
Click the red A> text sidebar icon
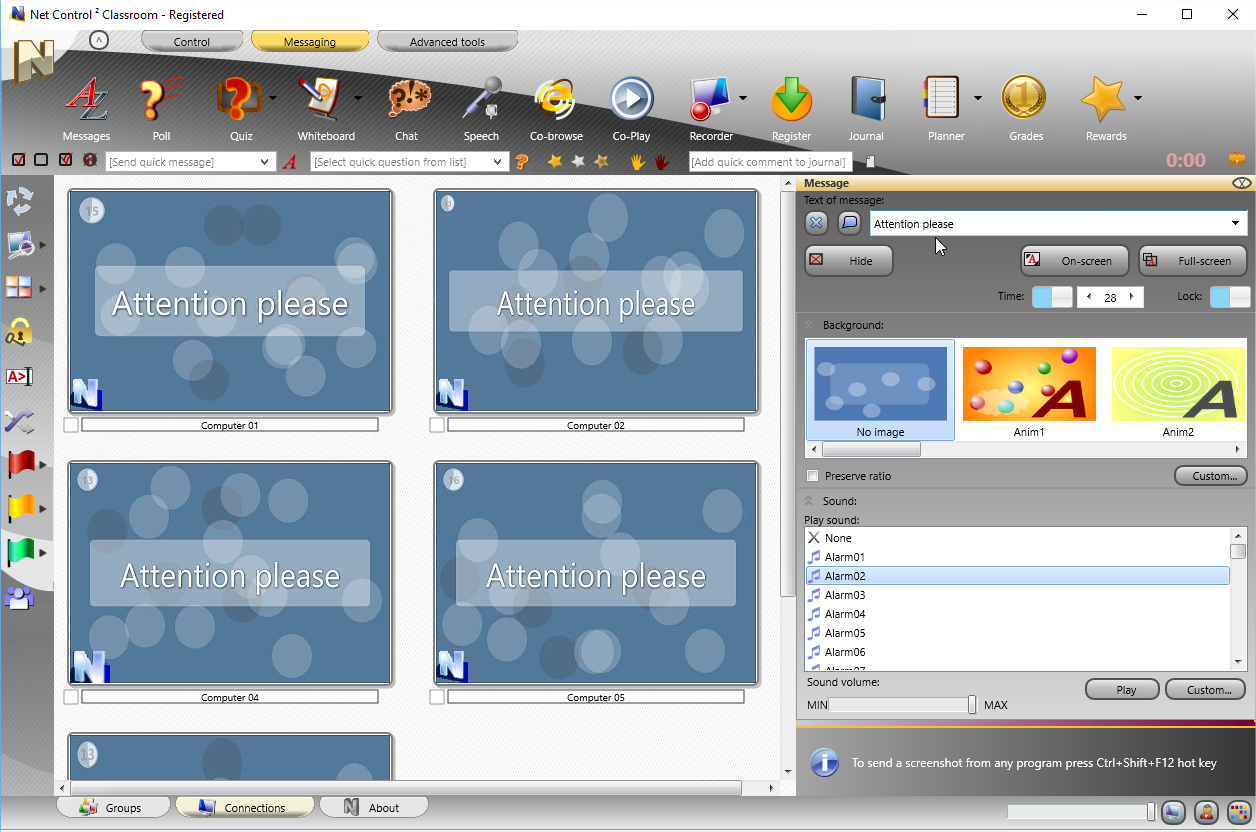pyautogui.click(x=20, y=376)
